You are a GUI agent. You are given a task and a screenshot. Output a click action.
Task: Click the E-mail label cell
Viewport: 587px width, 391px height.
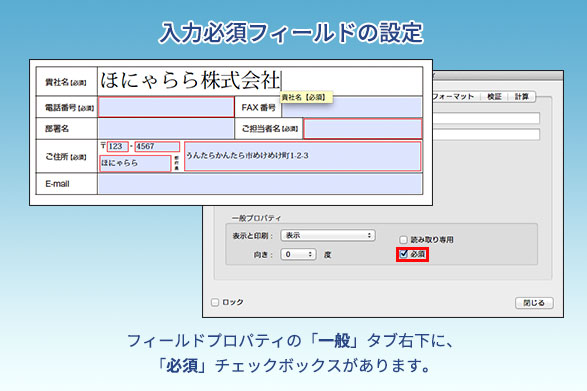66,184
